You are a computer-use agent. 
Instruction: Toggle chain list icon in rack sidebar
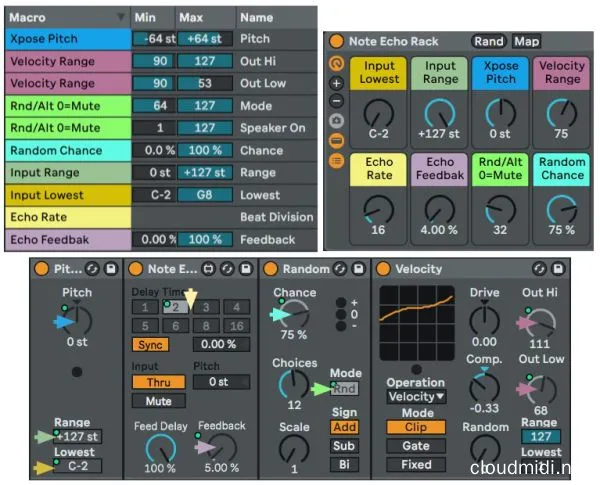(337, 160)
